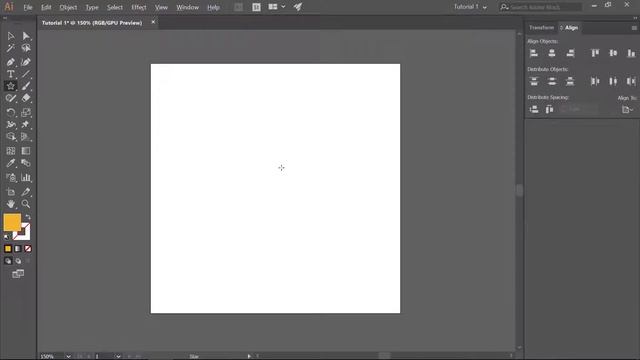Enable Draw Behind mode
Image resolution: width=640 pixels, height=360 pixels.
tap(18, 261)
